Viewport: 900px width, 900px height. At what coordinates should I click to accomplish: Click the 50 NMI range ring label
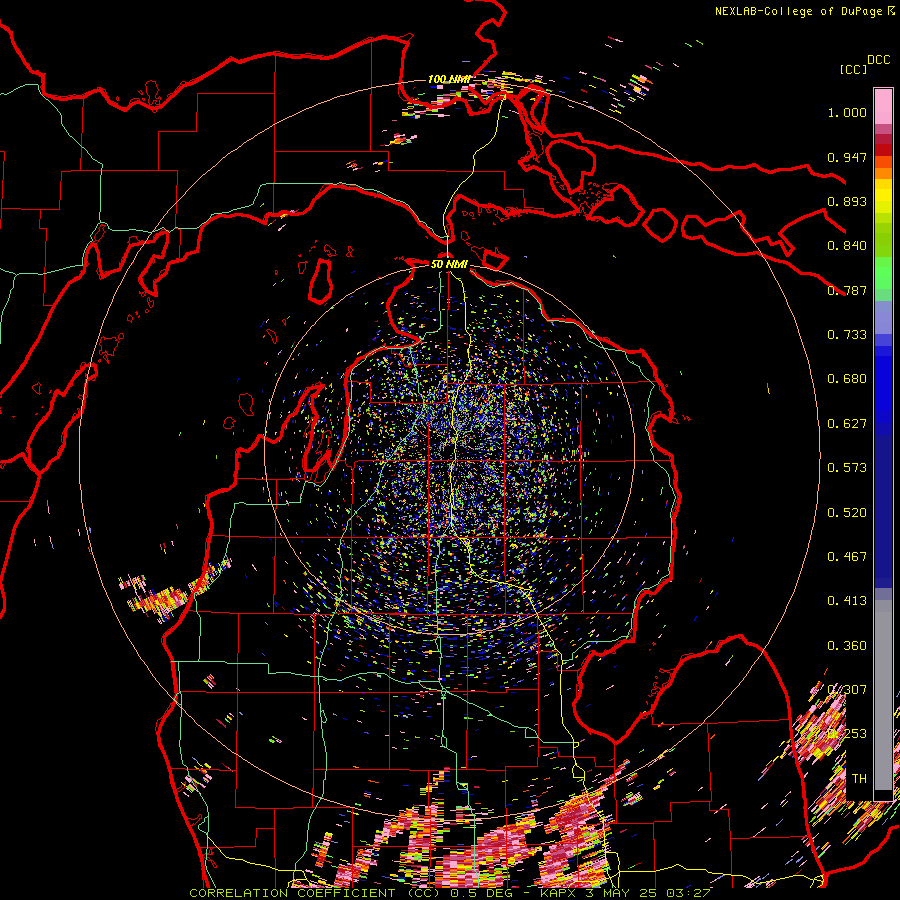(449, 264)
